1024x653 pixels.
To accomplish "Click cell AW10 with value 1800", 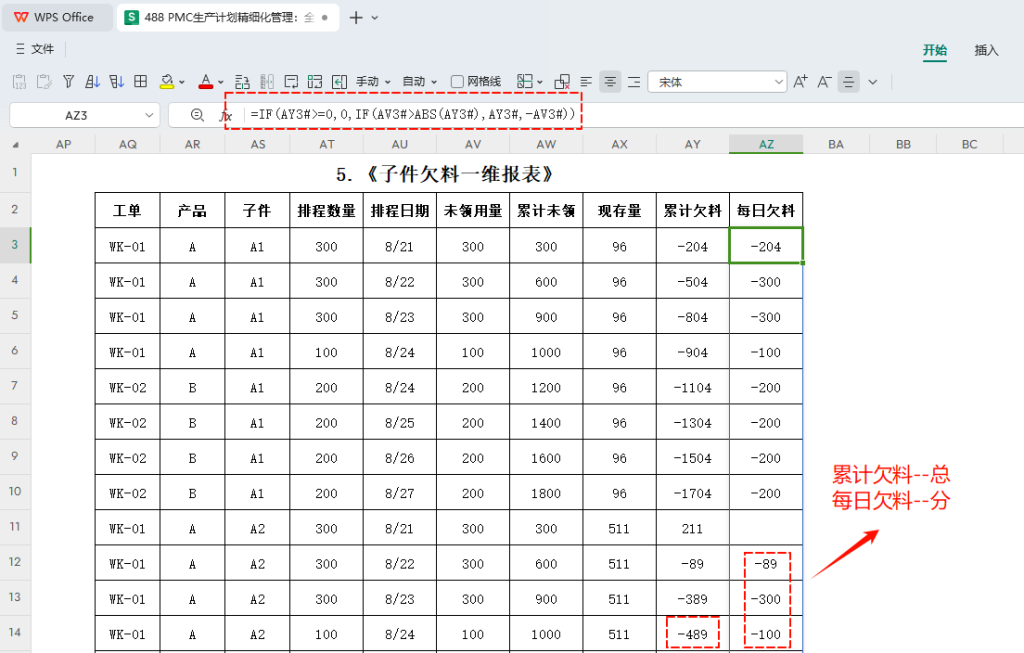I will [546, 493].
